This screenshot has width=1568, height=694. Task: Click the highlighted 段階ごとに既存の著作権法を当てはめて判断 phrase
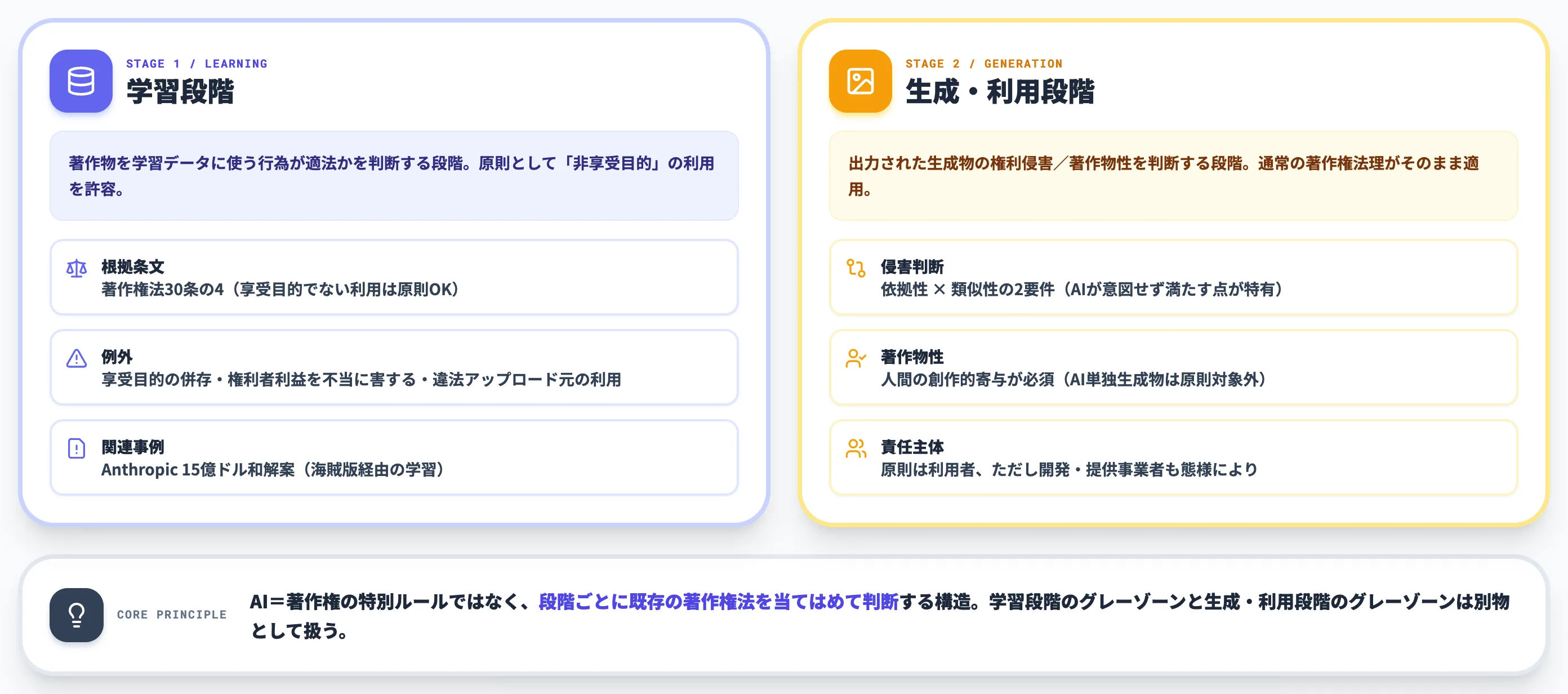718,602
